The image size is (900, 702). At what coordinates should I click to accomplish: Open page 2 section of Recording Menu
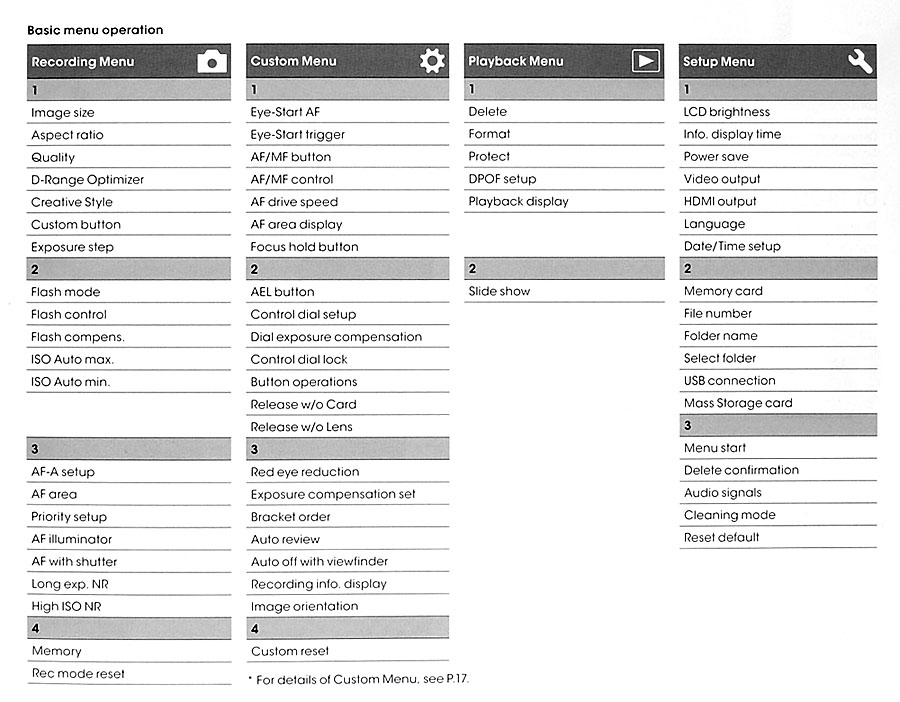click(x=129, y=269)
